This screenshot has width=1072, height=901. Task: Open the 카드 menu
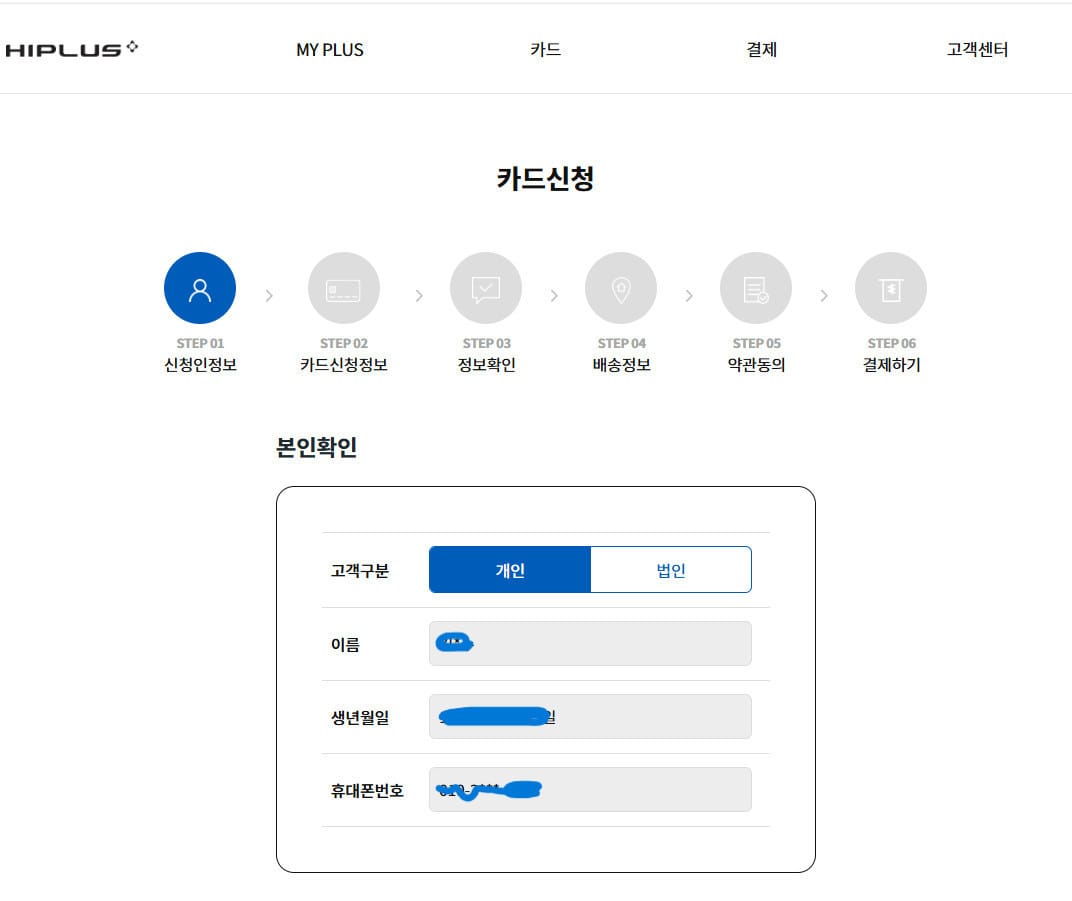click(545, 50)
